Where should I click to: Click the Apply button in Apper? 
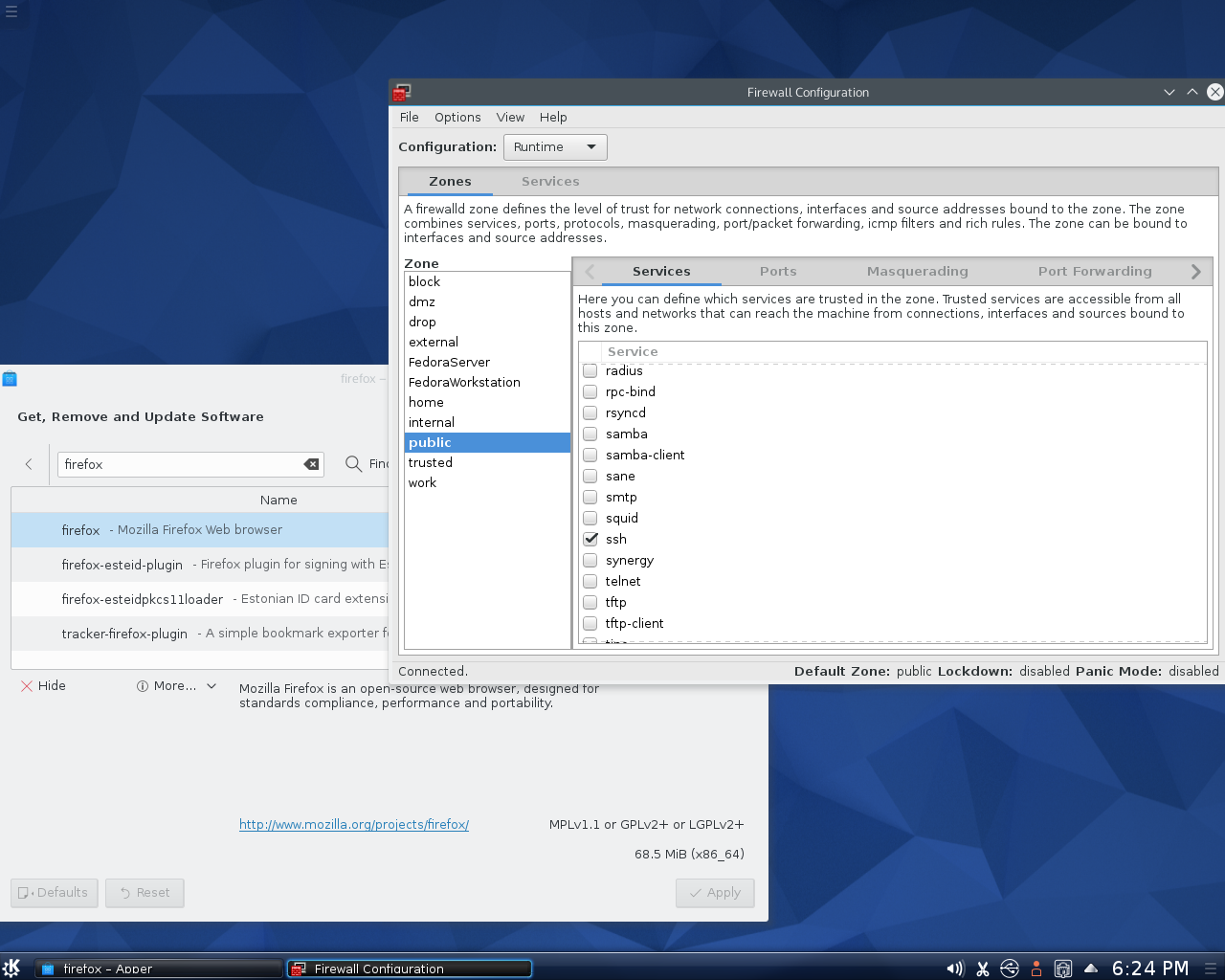[x=715, y=892]
